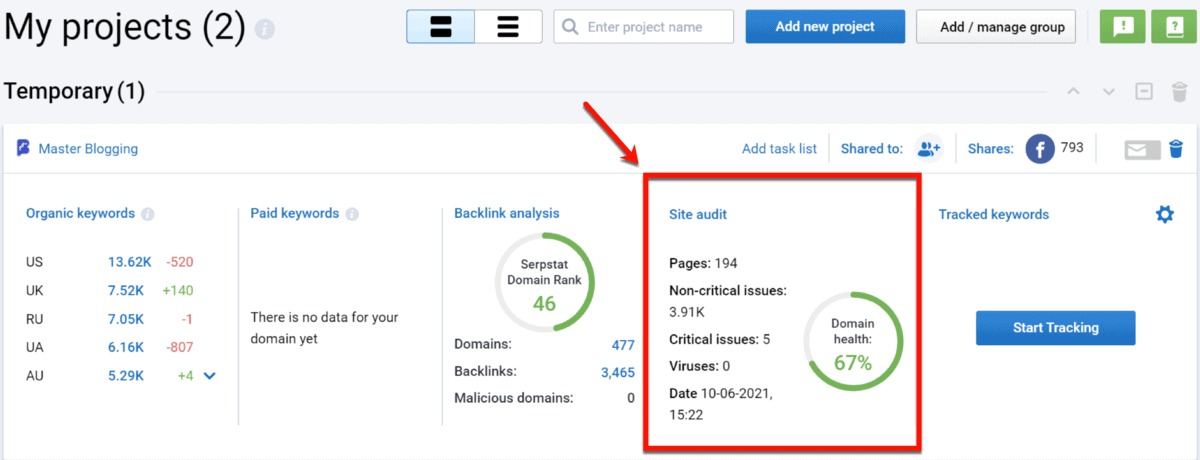Collapse the Temporary group with minus icon
This screenshot has height=460, width=1200.
tap(1144, 92)
